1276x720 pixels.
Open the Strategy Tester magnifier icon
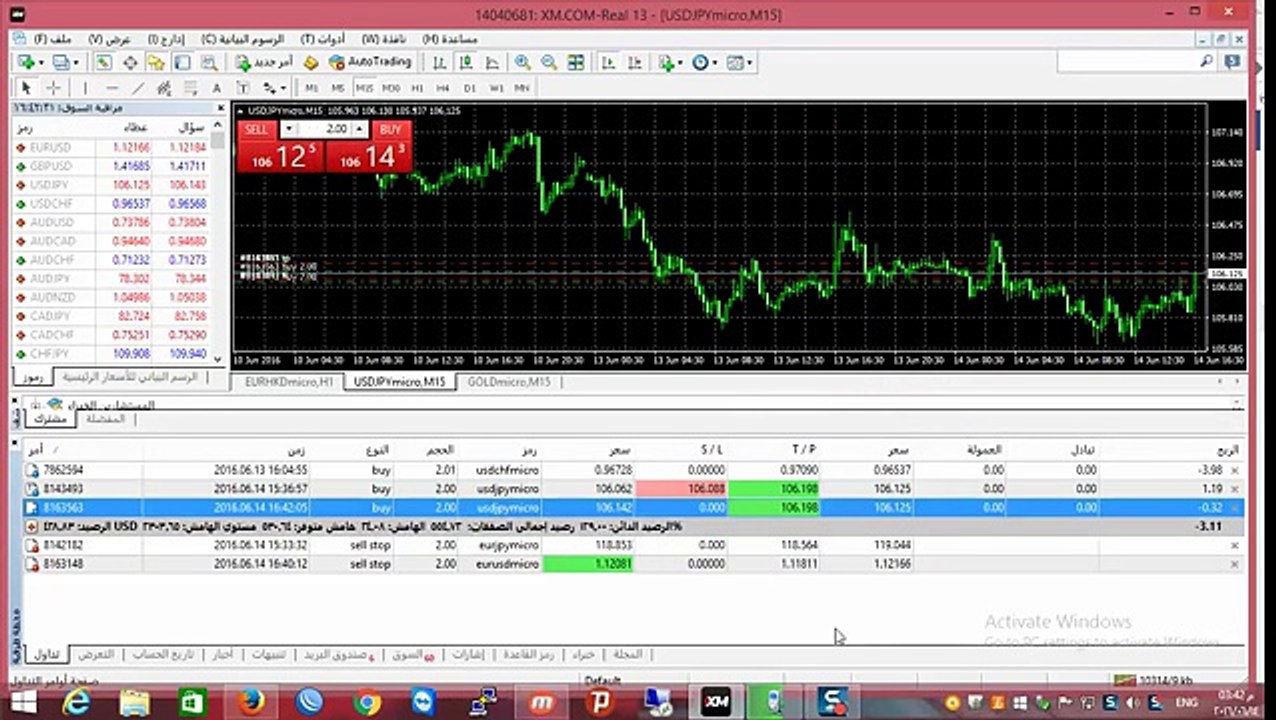click(208, 62)
